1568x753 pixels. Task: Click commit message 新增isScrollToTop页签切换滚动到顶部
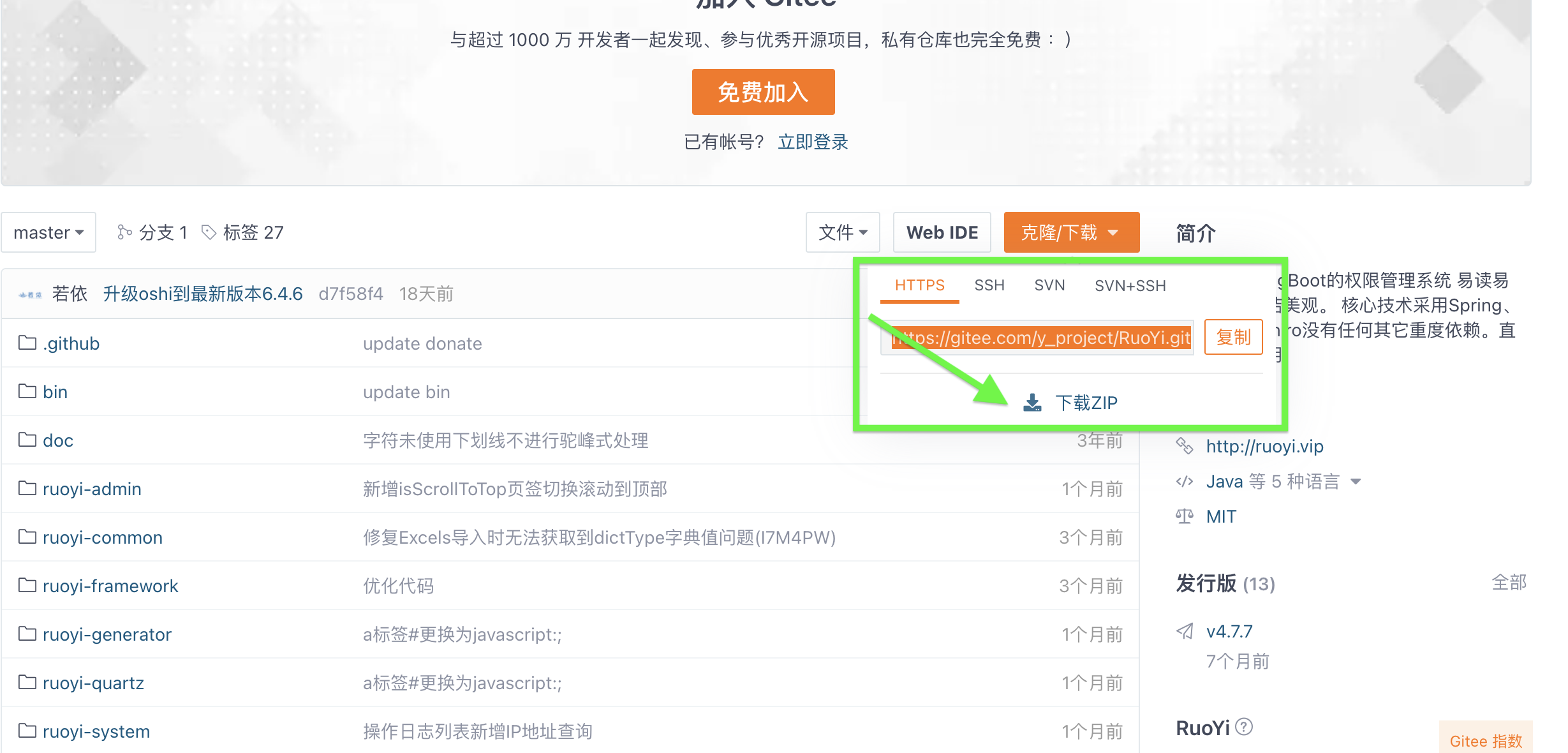coord(515,489)
